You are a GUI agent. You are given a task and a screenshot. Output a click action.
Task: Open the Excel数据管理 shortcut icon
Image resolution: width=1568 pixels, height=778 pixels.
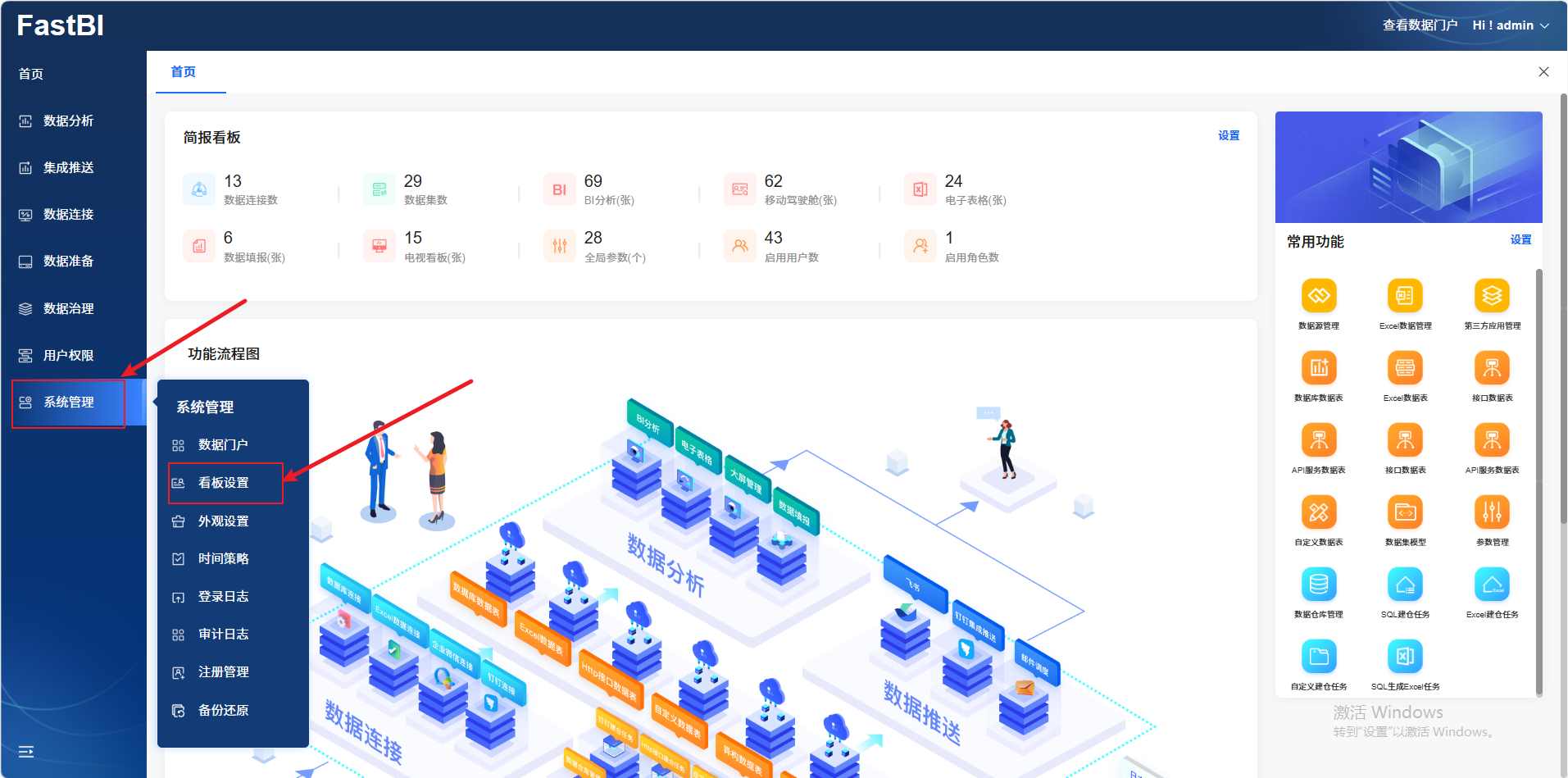tap(1404, 296)
